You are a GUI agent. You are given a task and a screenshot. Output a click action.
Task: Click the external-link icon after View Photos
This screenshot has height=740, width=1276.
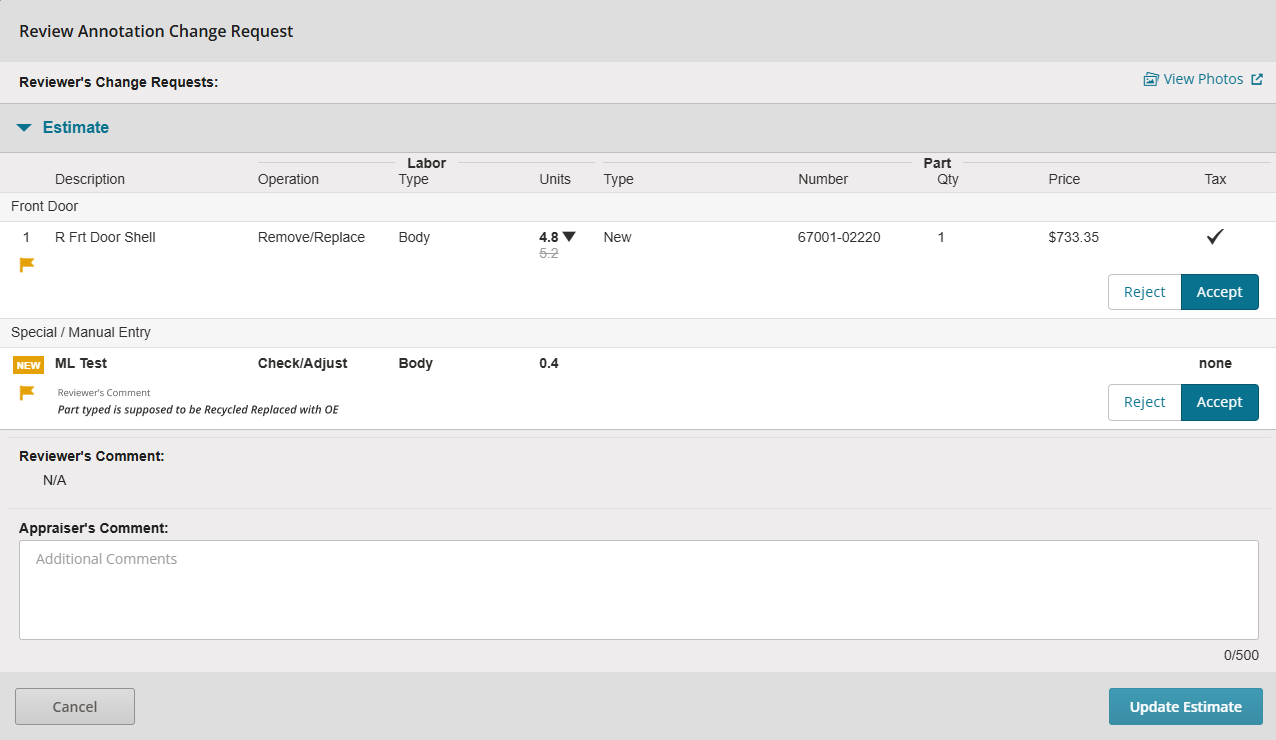click(x=1259, y=78)
